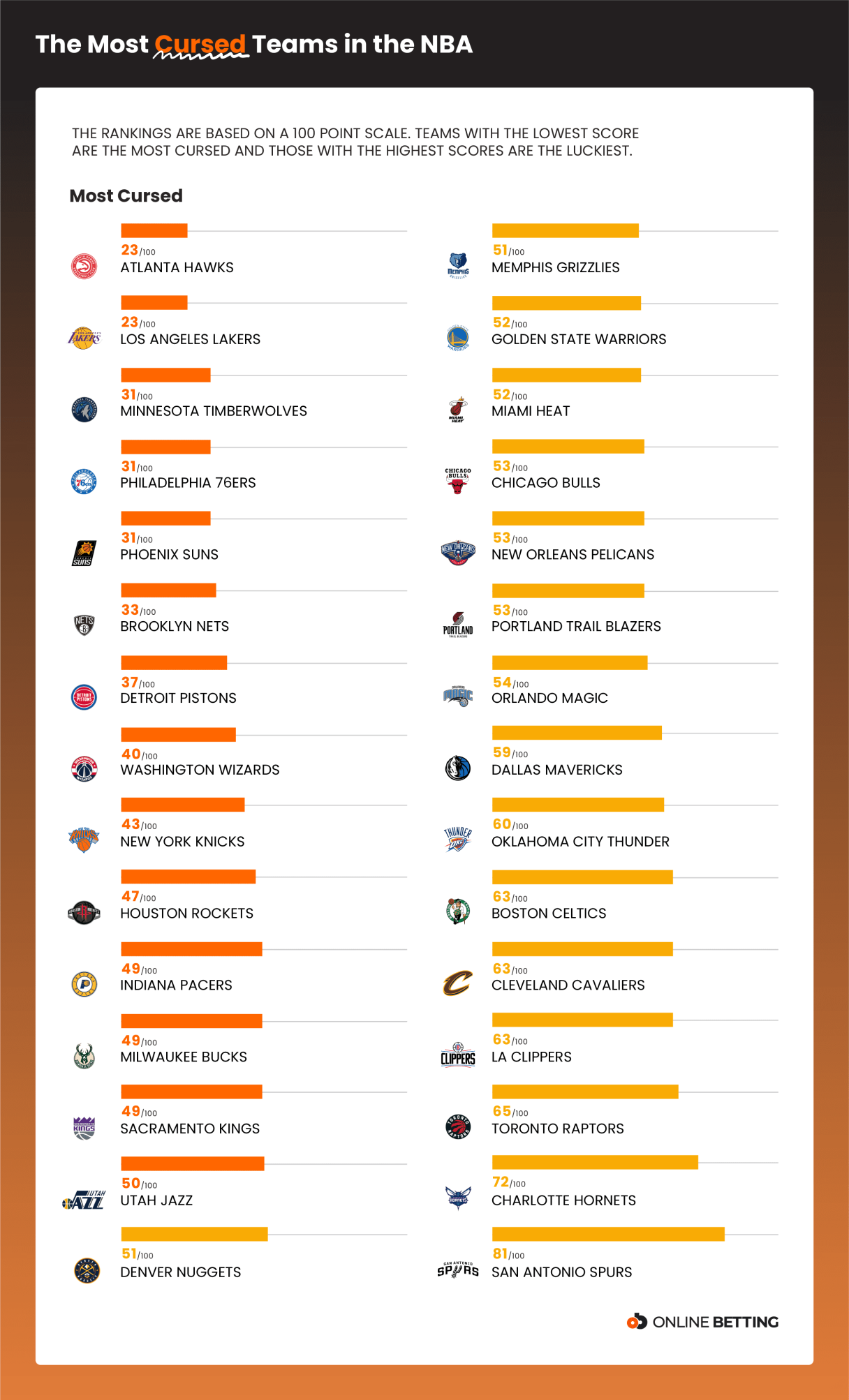The image size is (849, 1400).
Task: Click the yellow bar above Orlando Magic
Action: [570, 662]
